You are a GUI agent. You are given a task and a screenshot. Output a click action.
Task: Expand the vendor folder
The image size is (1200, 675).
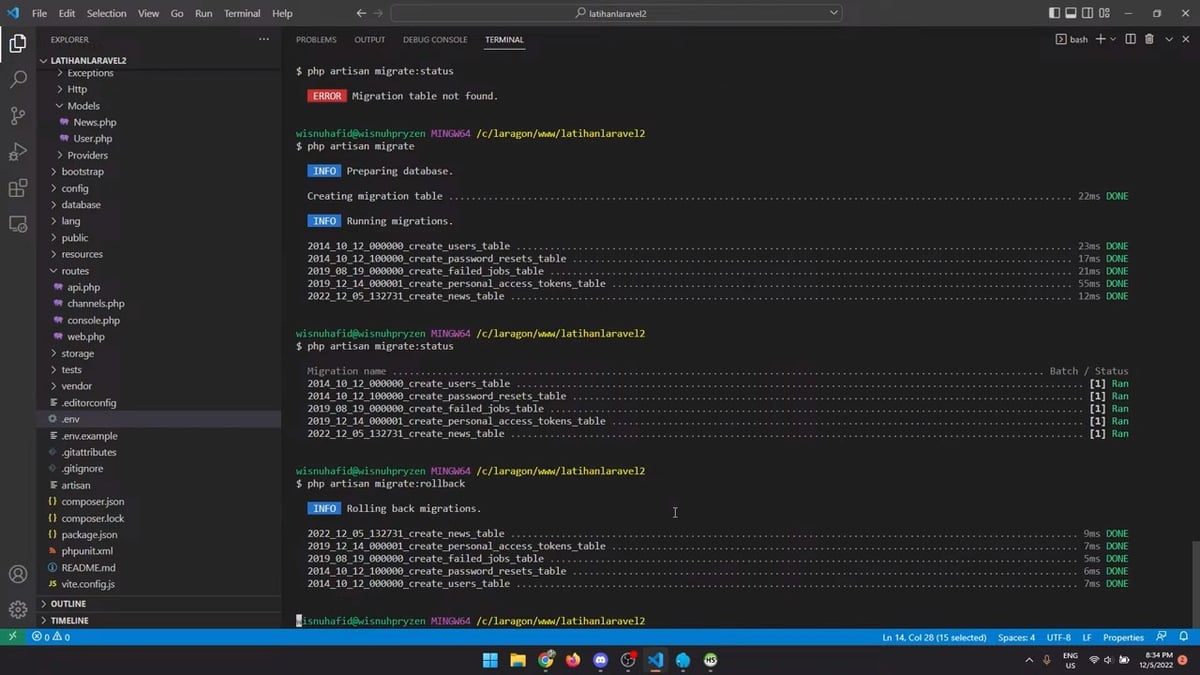click(52, 386)
